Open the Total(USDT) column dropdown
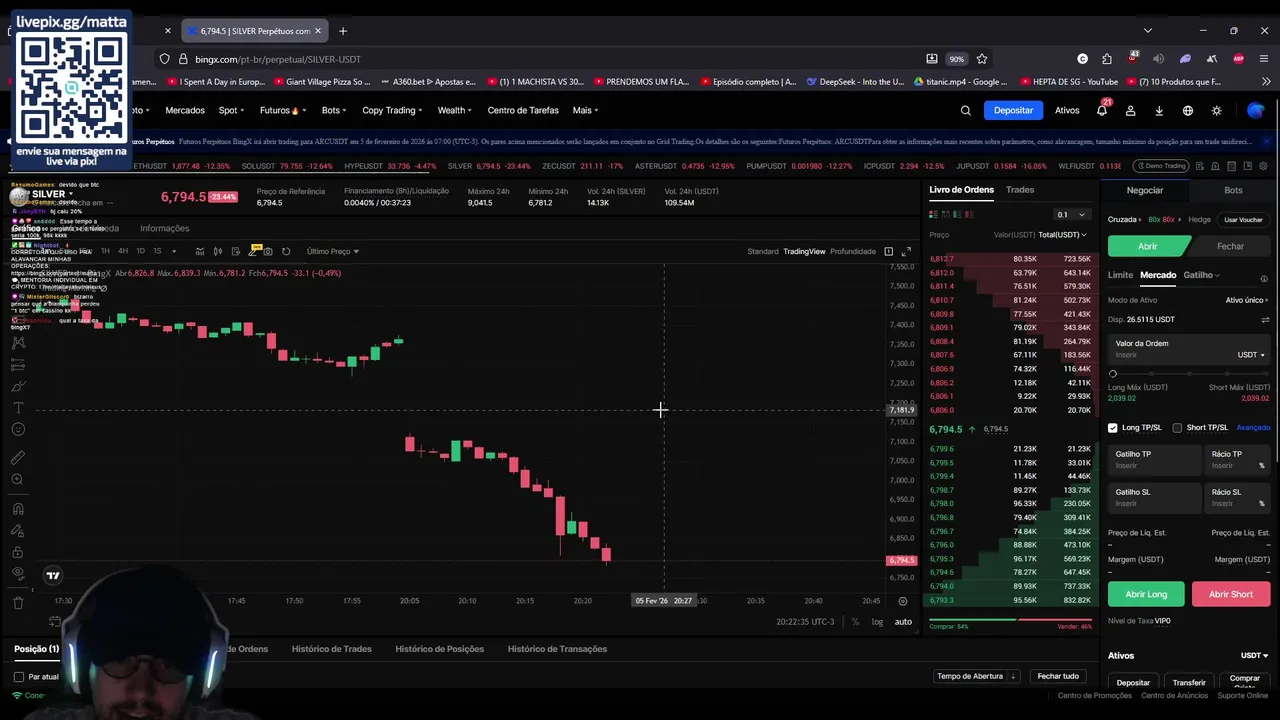 click(1062, 235)
